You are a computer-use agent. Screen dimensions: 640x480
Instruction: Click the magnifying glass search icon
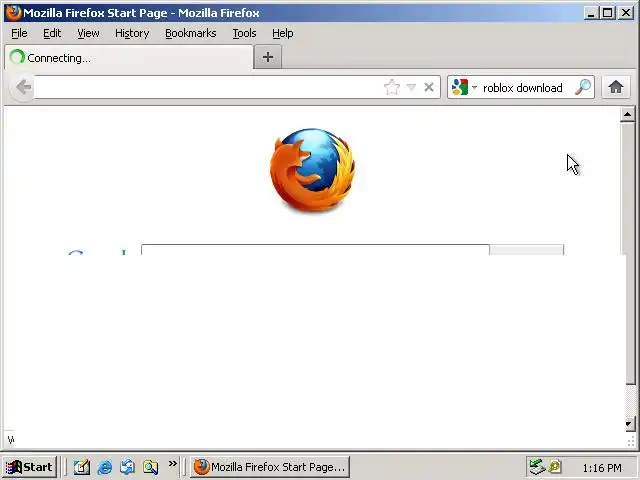coord(583,87)
